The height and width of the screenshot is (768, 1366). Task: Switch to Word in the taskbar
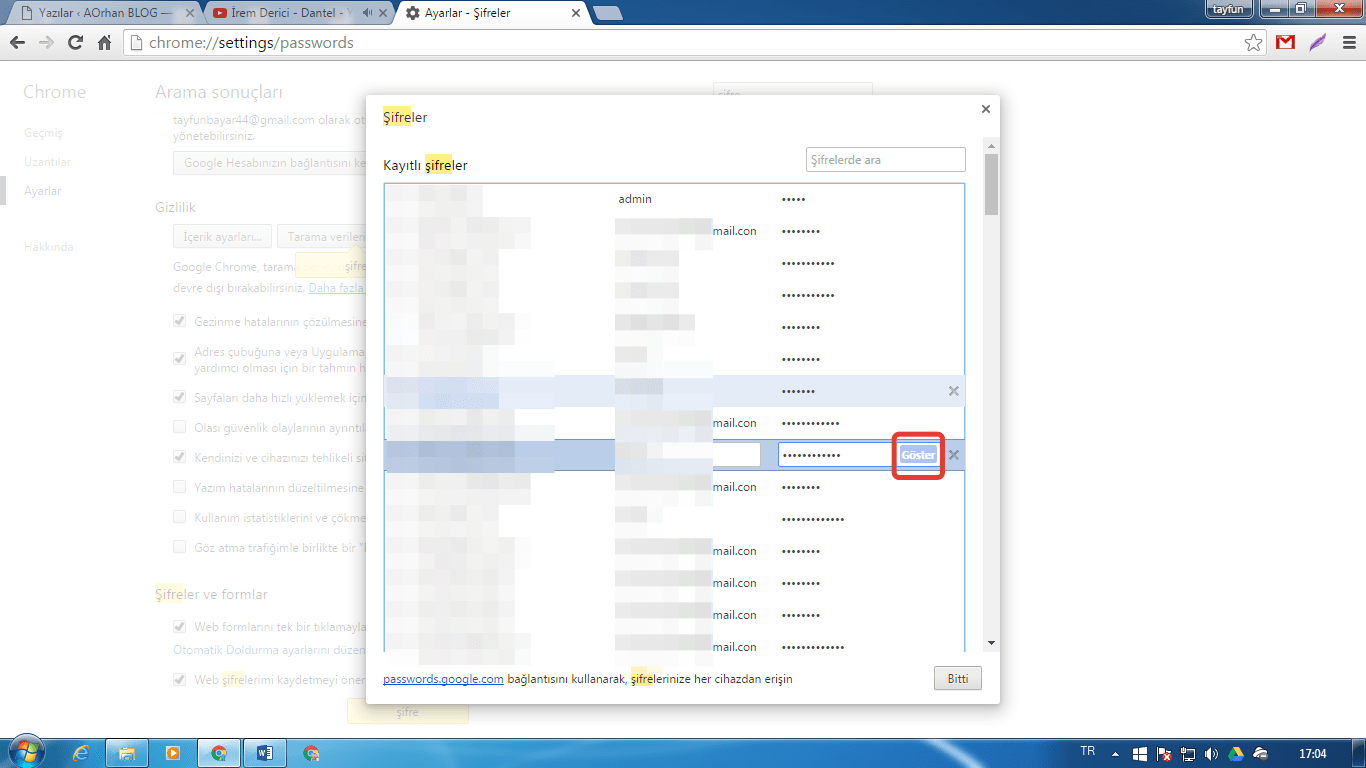tap(265, 753)
